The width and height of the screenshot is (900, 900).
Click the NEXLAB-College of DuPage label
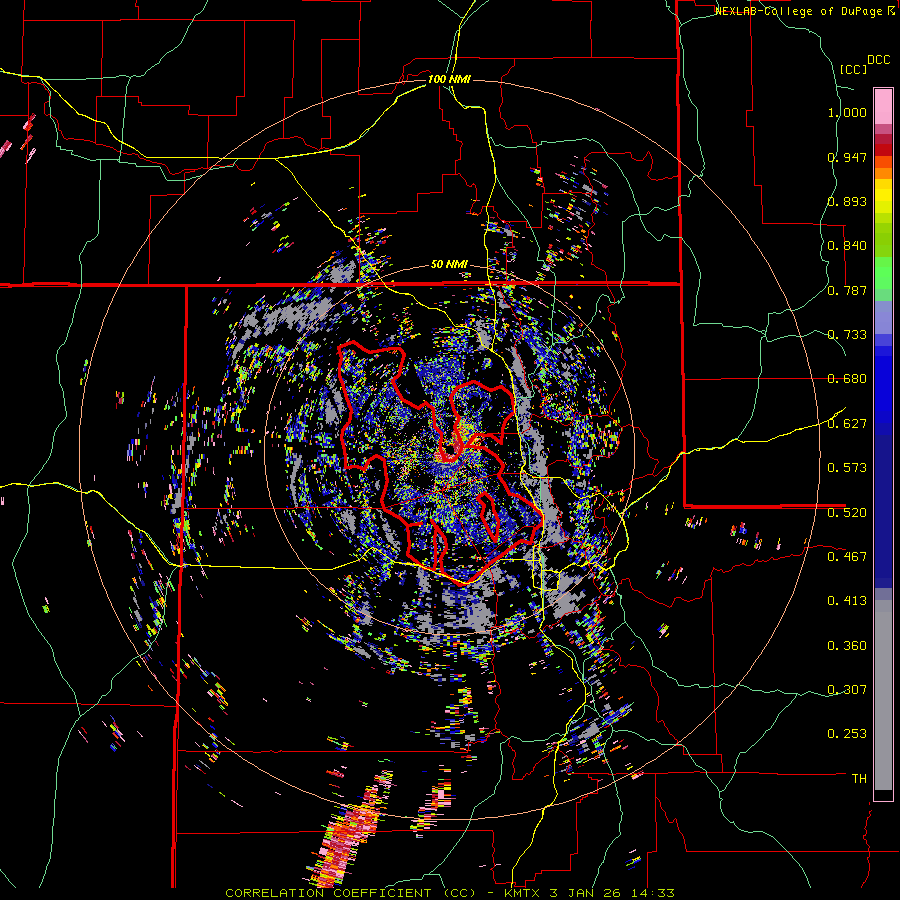(799, 11)
